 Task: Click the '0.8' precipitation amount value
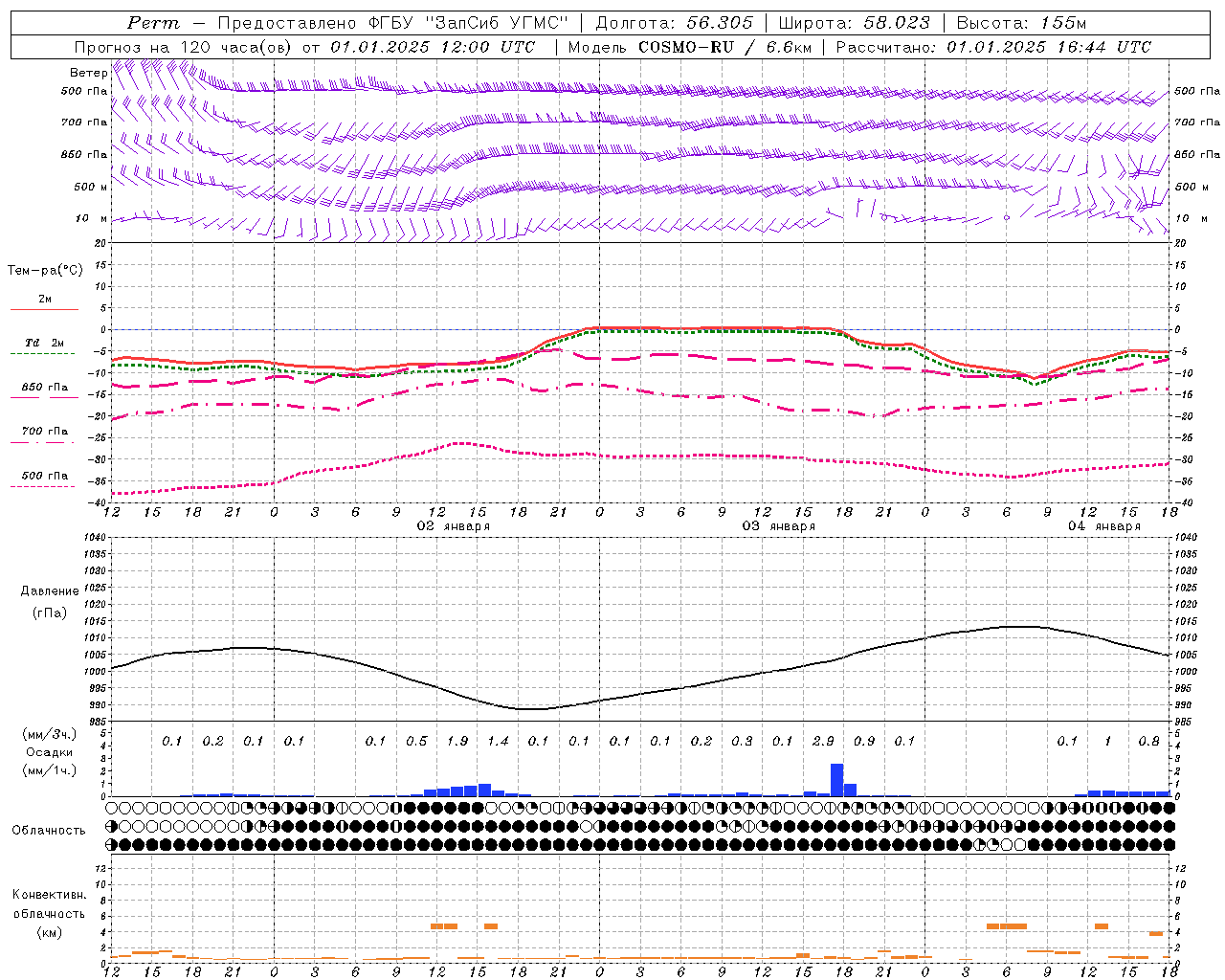click(1149, 742)
